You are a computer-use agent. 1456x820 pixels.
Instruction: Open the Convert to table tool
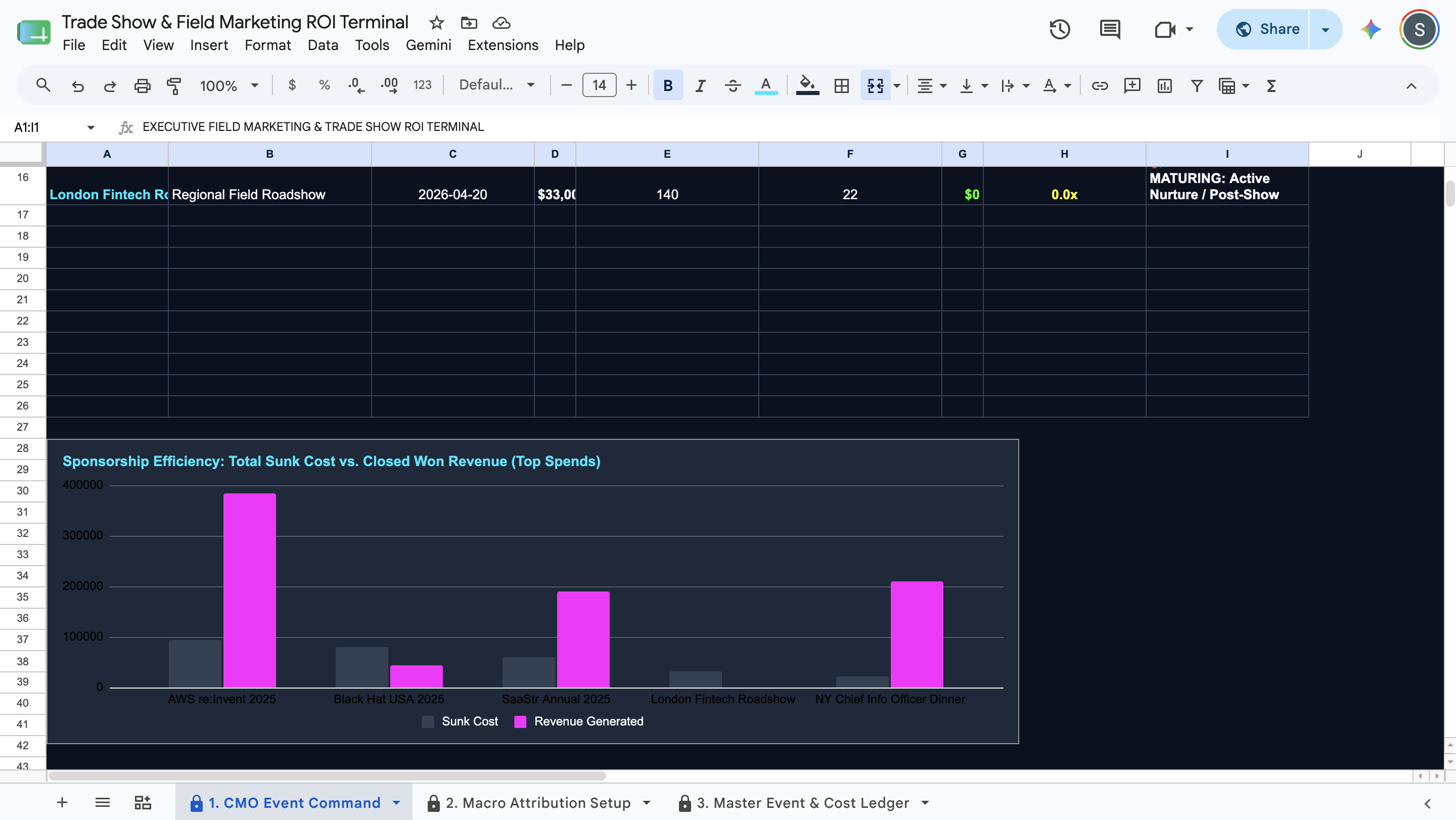point(1227,85)
